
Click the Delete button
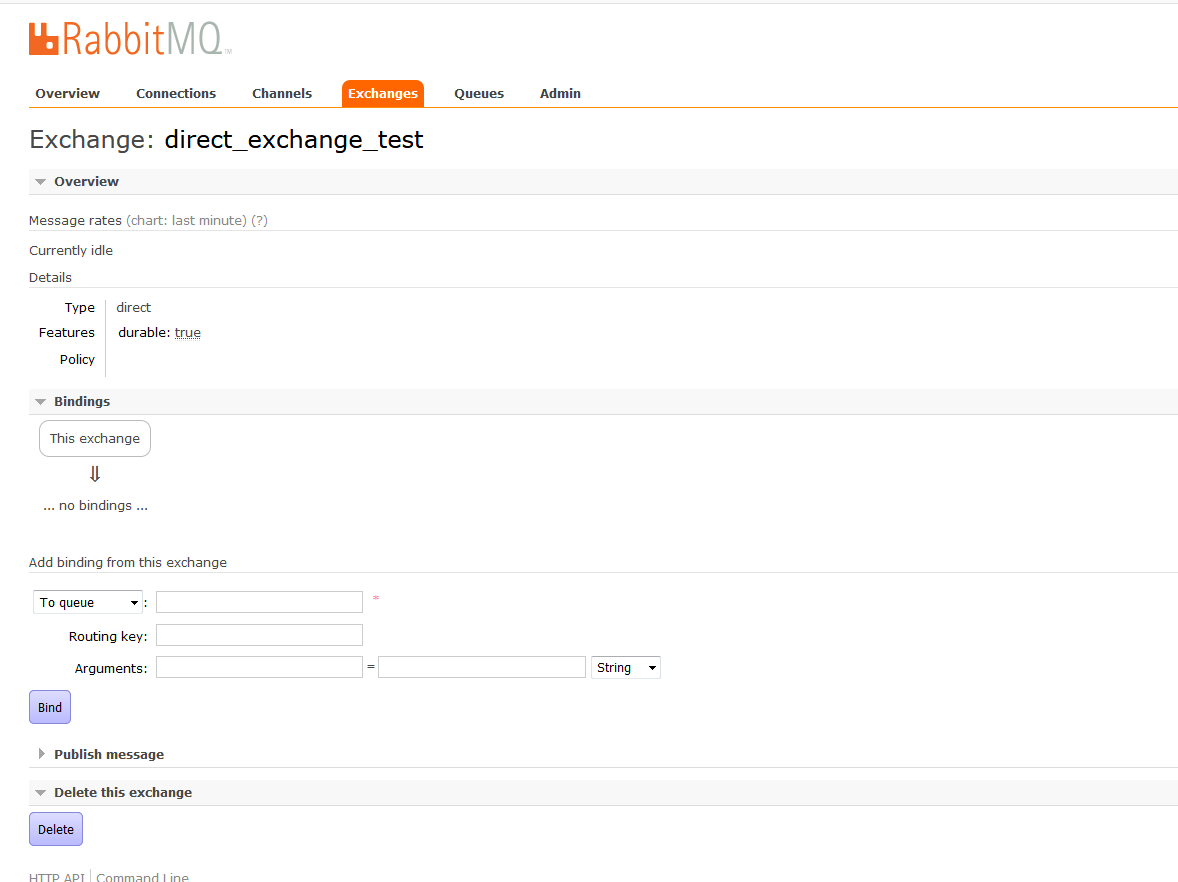[x=55, y=829]
